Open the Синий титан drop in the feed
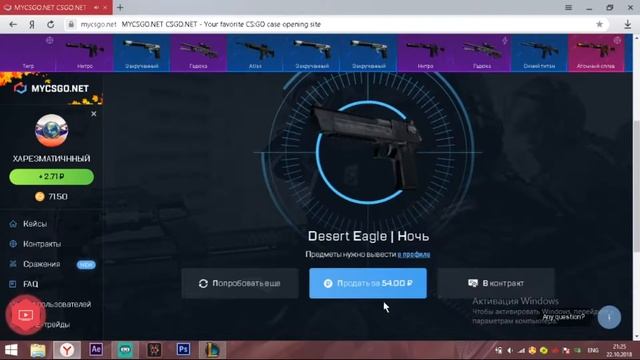 [539, 53]
